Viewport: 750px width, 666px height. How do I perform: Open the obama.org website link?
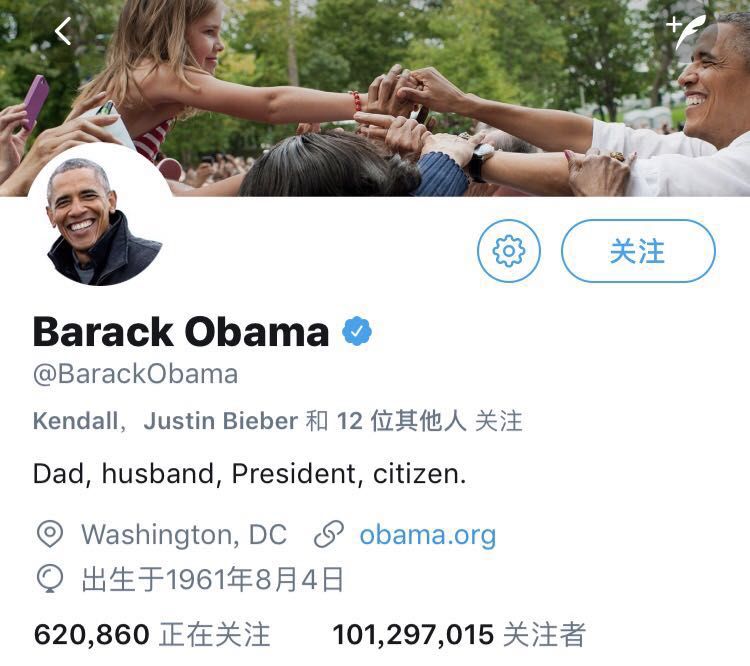[428, 535]
